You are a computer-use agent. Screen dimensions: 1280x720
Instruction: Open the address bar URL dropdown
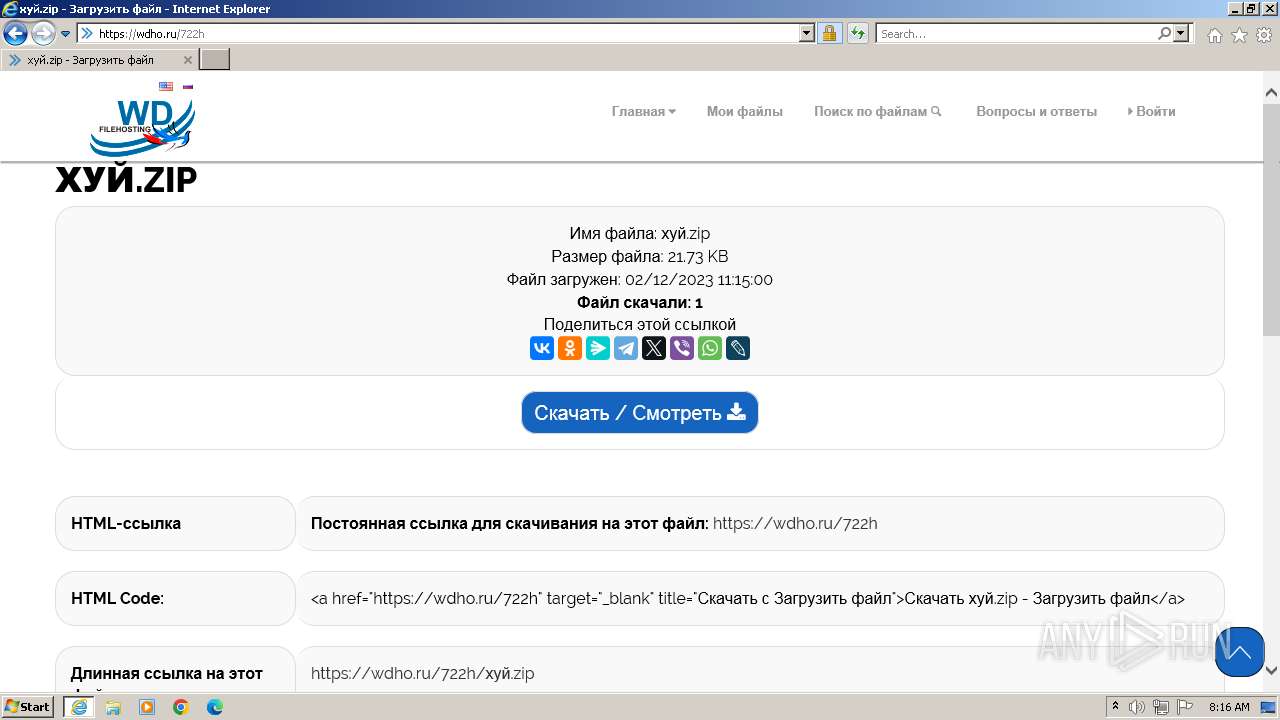pos(807,33)
